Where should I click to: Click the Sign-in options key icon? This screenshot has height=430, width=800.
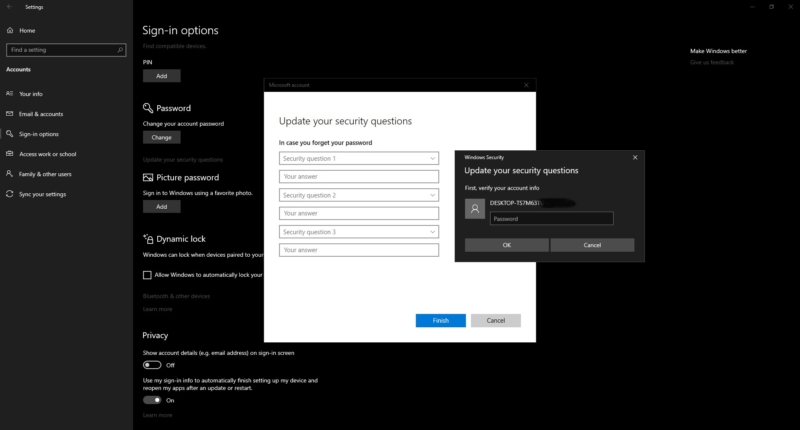point(10,134)
